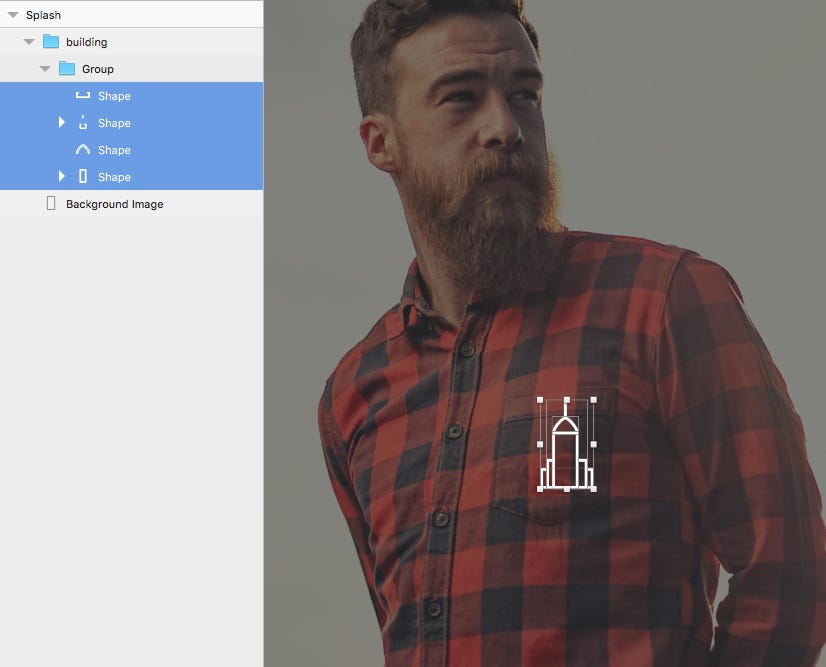Select the Background Image layer name

[114, 204]
